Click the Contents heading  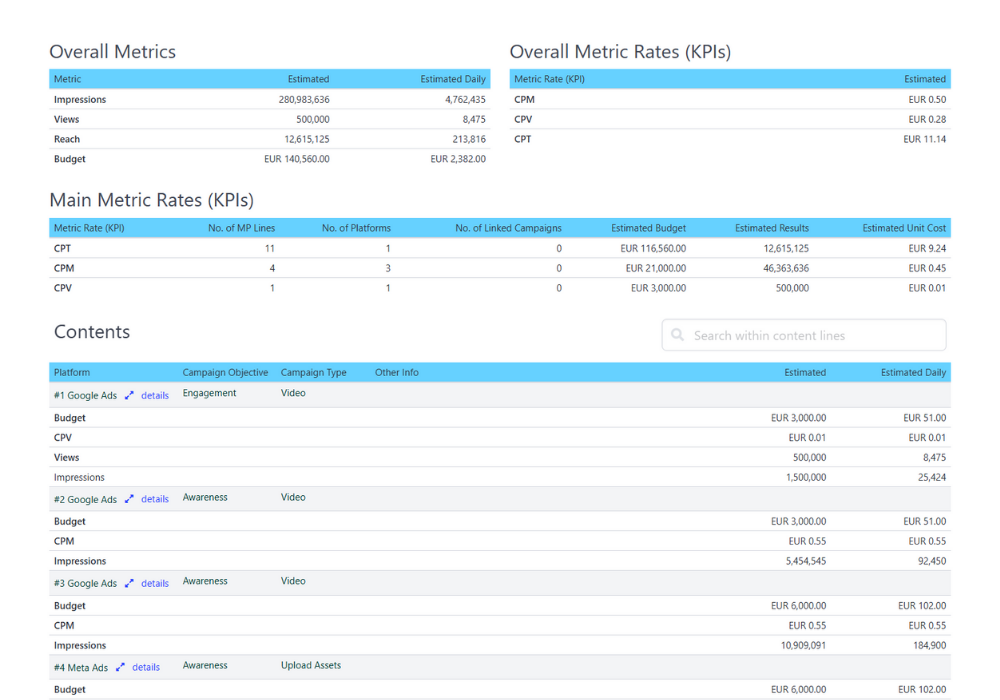pyautogui.click(x=92, y=332)
